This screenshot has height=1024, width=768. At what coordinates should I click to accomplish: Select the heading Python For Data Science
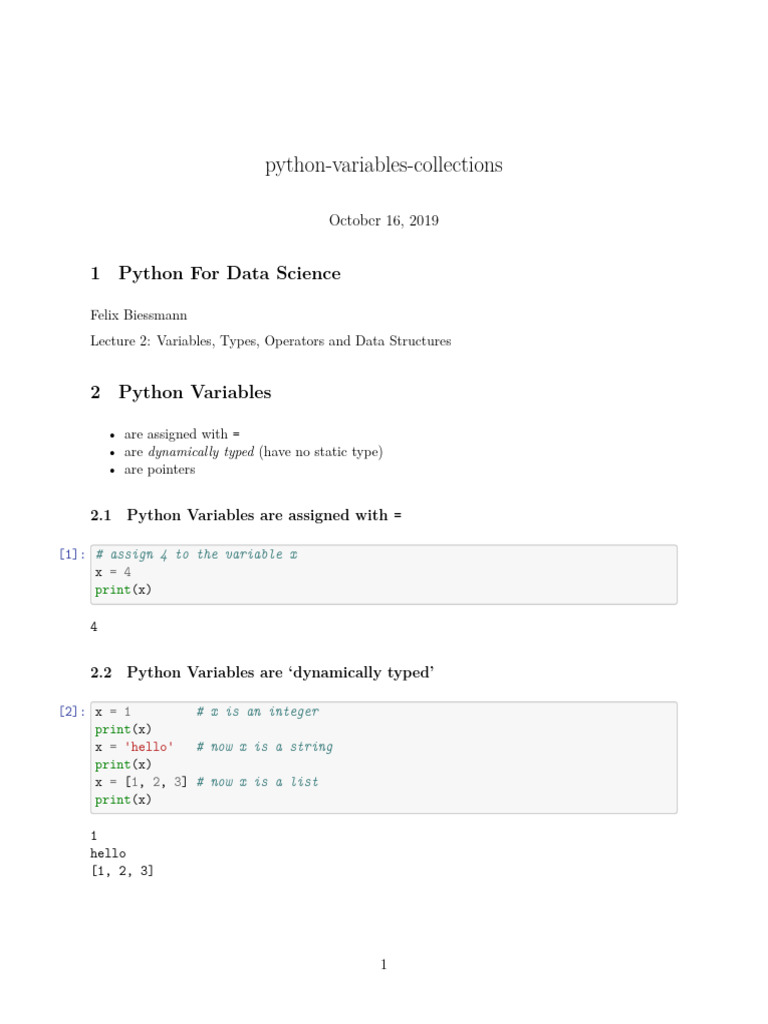(229, 274)
